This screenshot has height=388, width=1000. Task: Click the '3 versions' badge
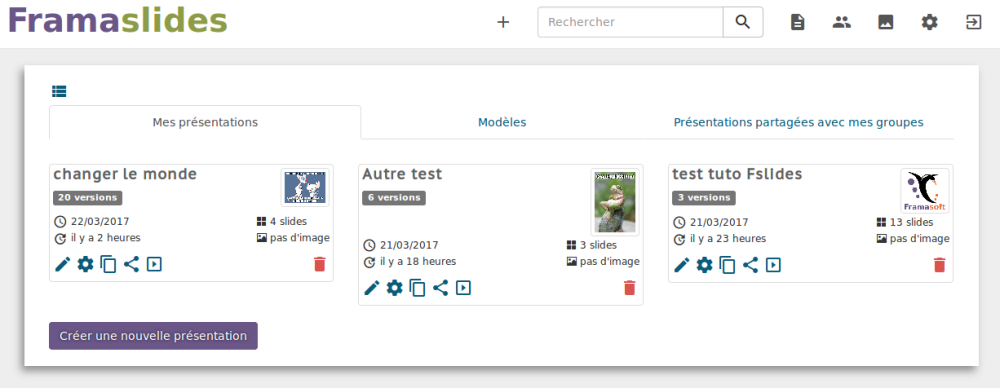[703, 198]
